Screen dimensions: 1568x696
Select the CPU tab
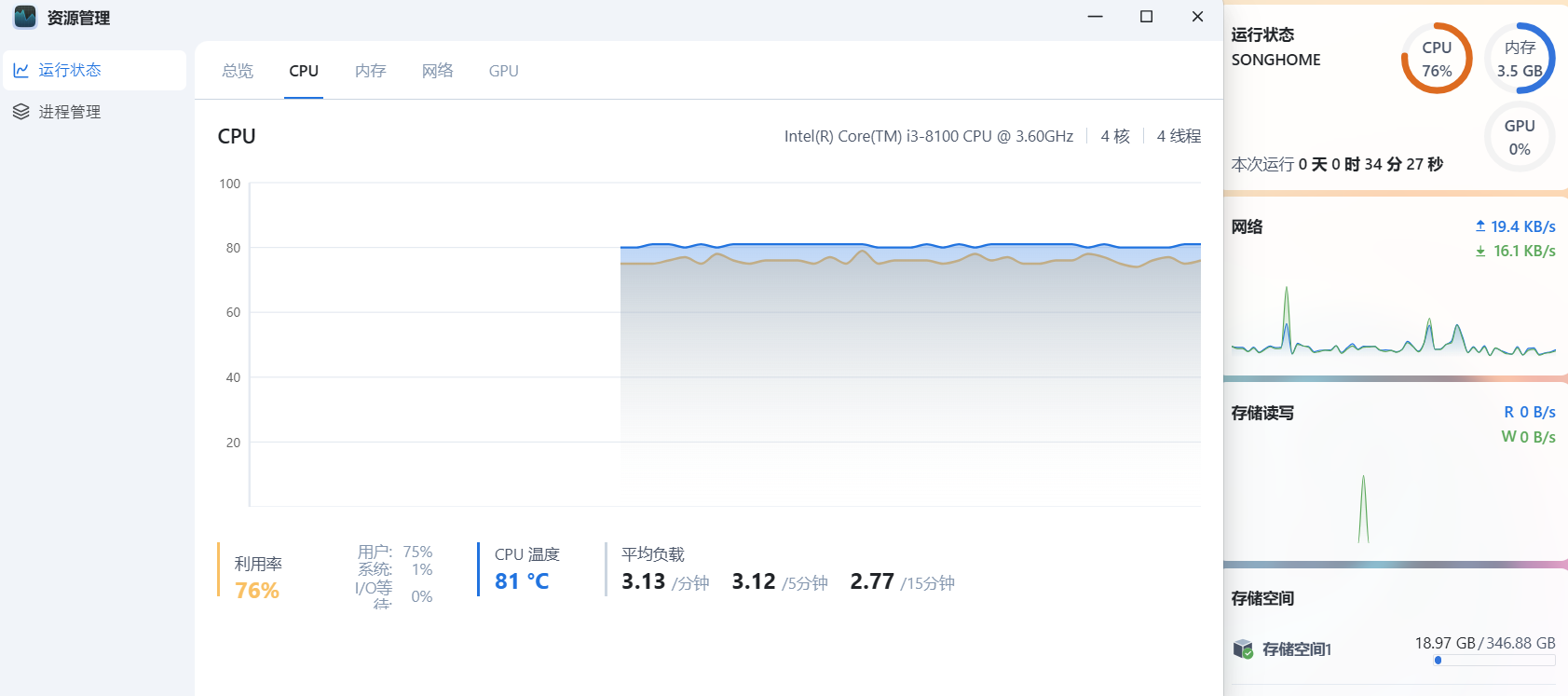click(x=304, y=71)
